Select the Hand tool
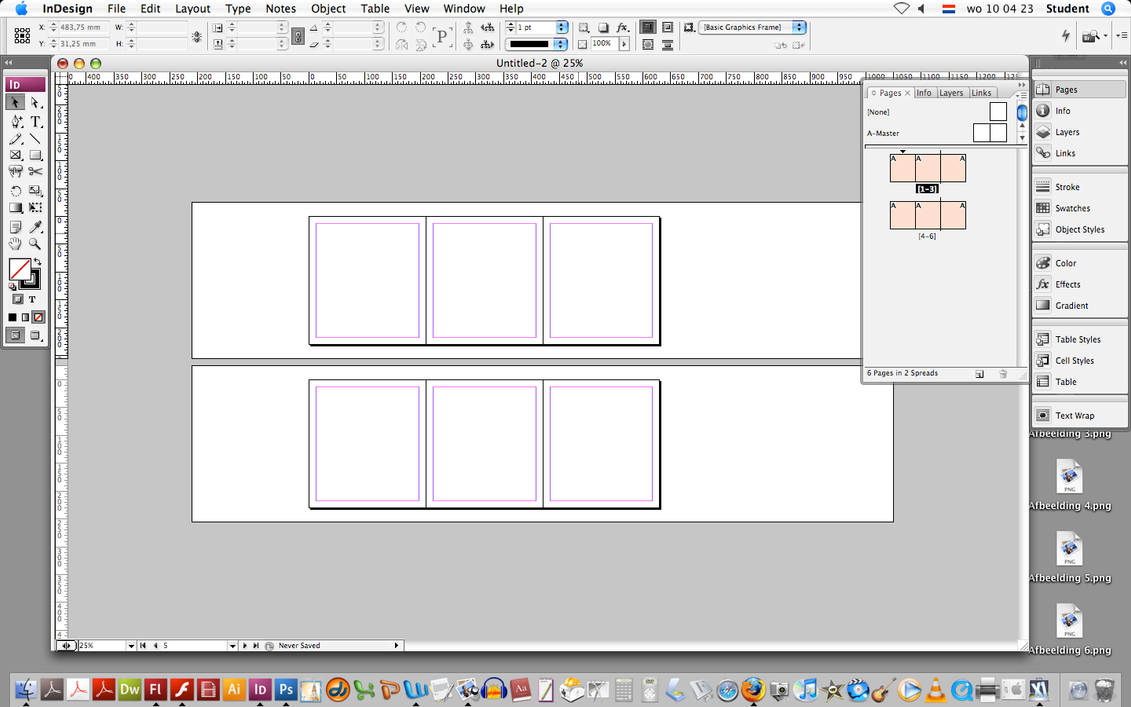Screen dimensions: 1131x707 tap(16, 244)
